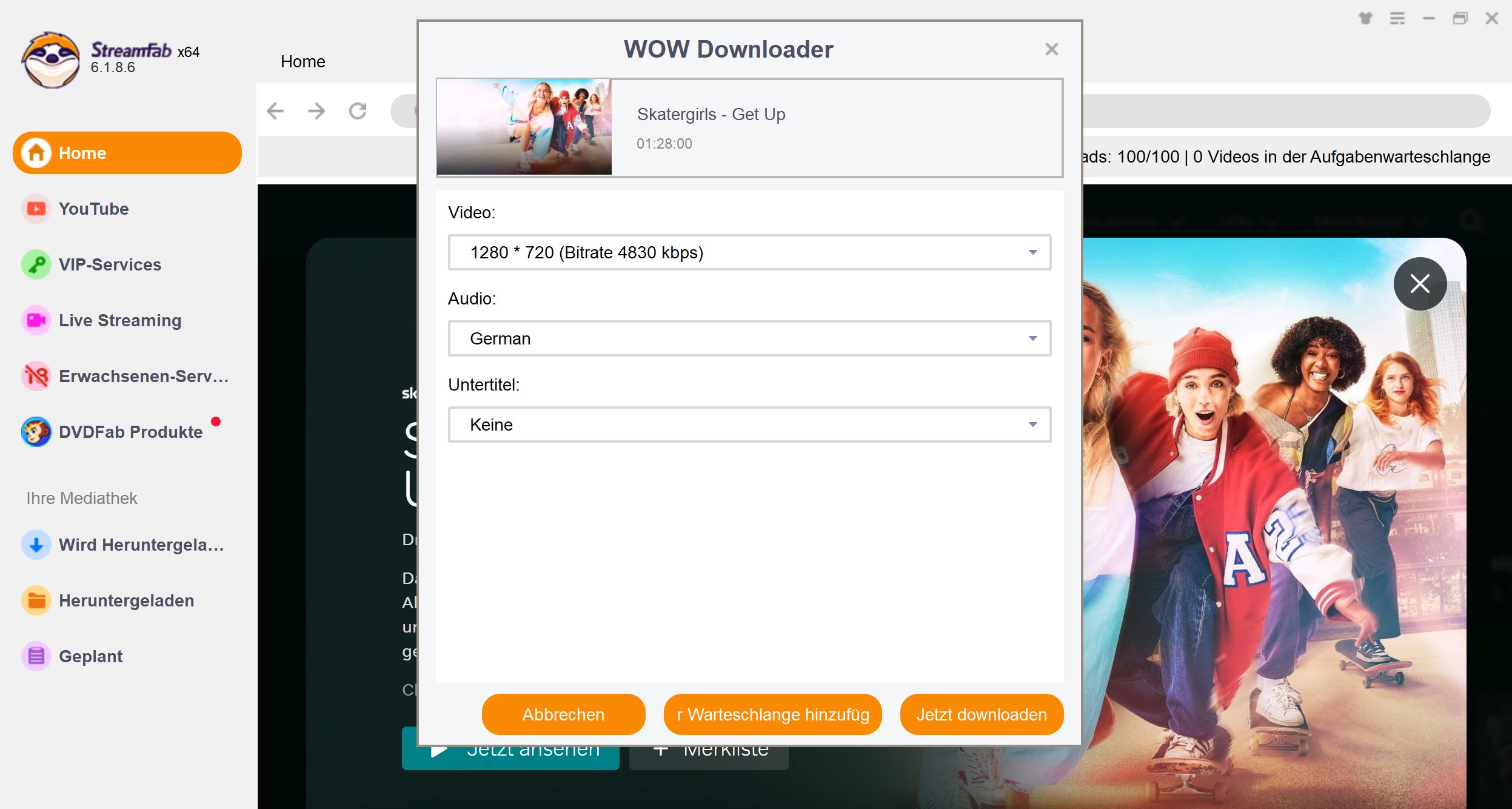The image size is (1512, 809).
Task: Click the Erwachsenen-Serv... label
Action: pyautogui.click(x=144, y=376)
